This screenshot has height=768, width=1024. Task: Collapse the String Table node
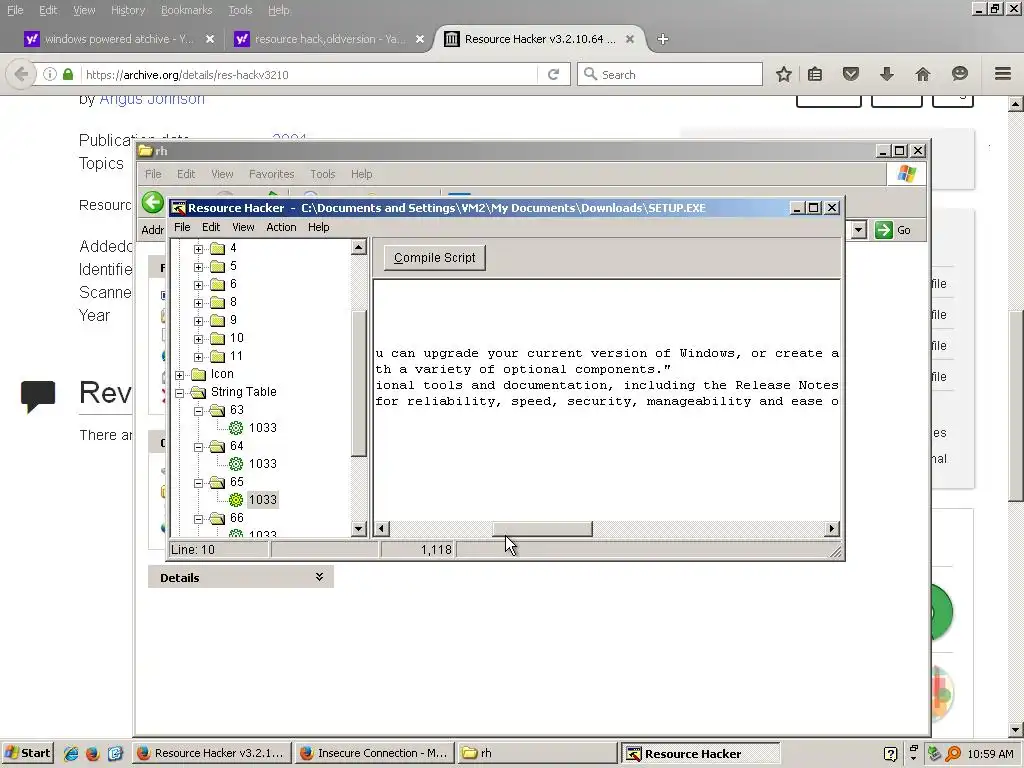coord(180,392)
